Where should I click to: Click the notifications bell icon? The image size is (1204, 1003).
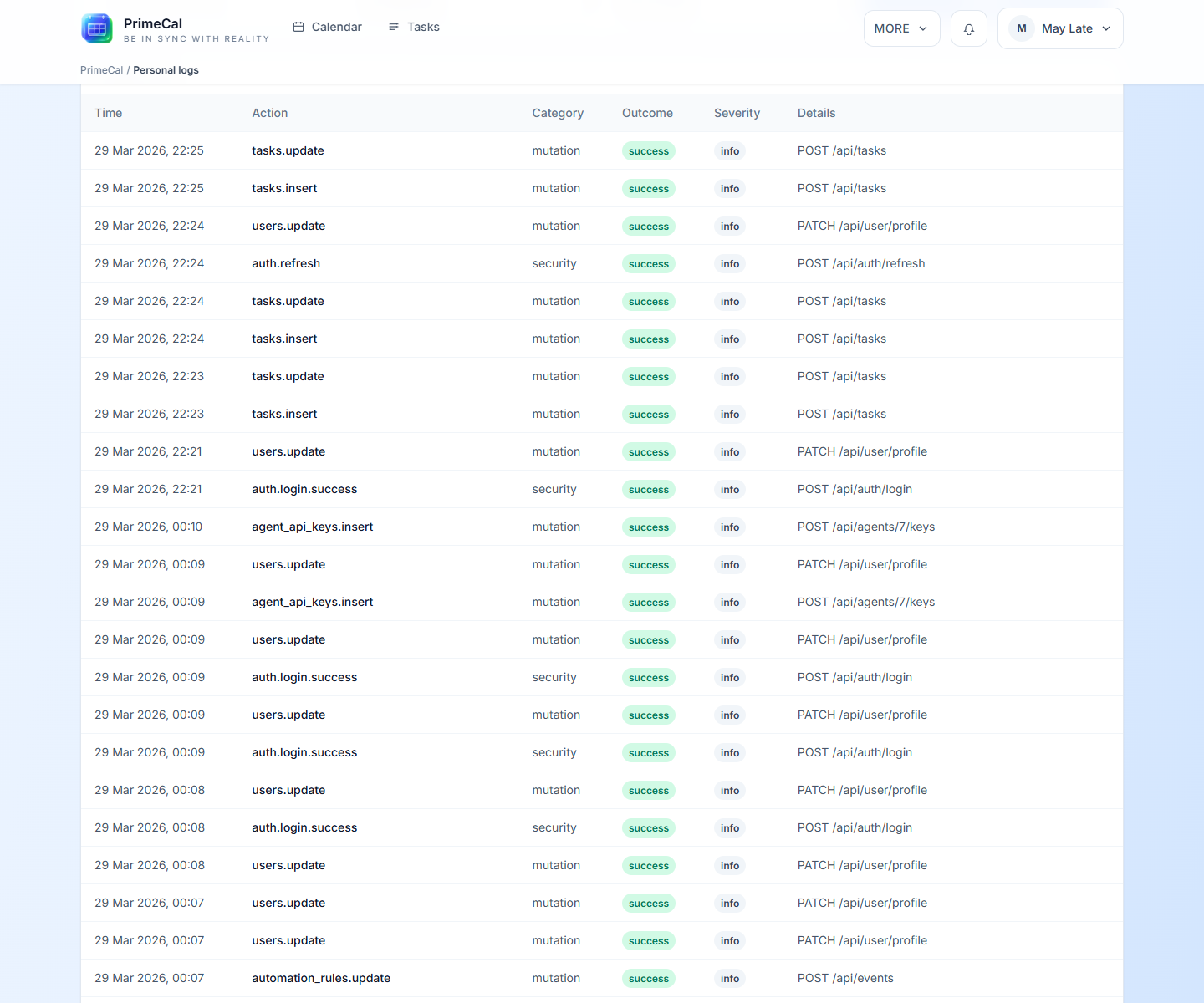tap(969, 29)
